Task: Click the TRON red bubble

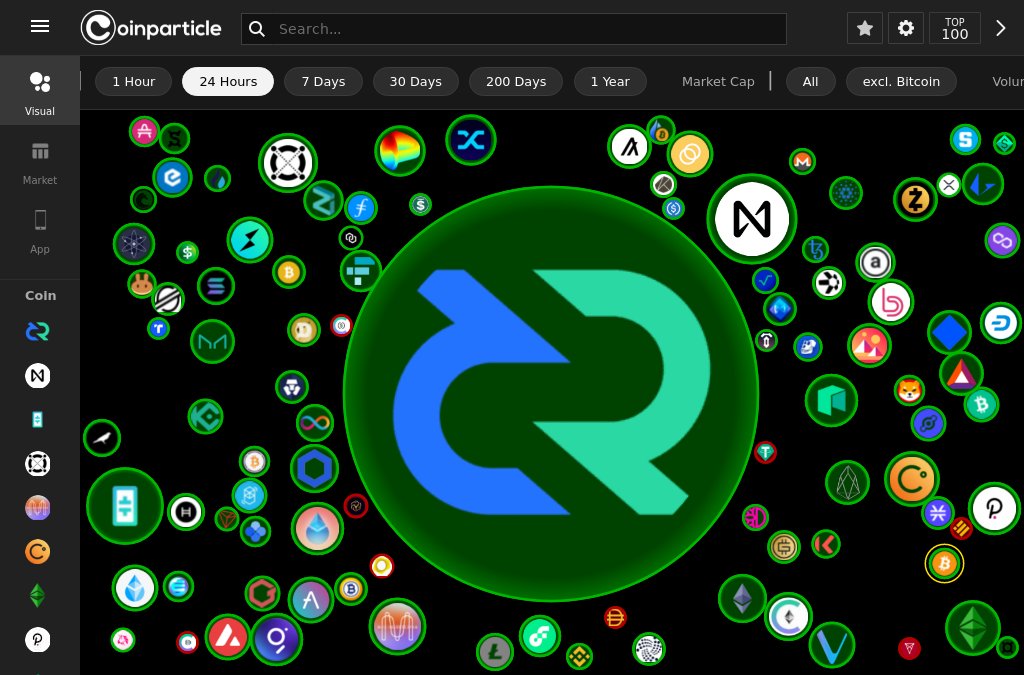Action: [x=909, y=648]
